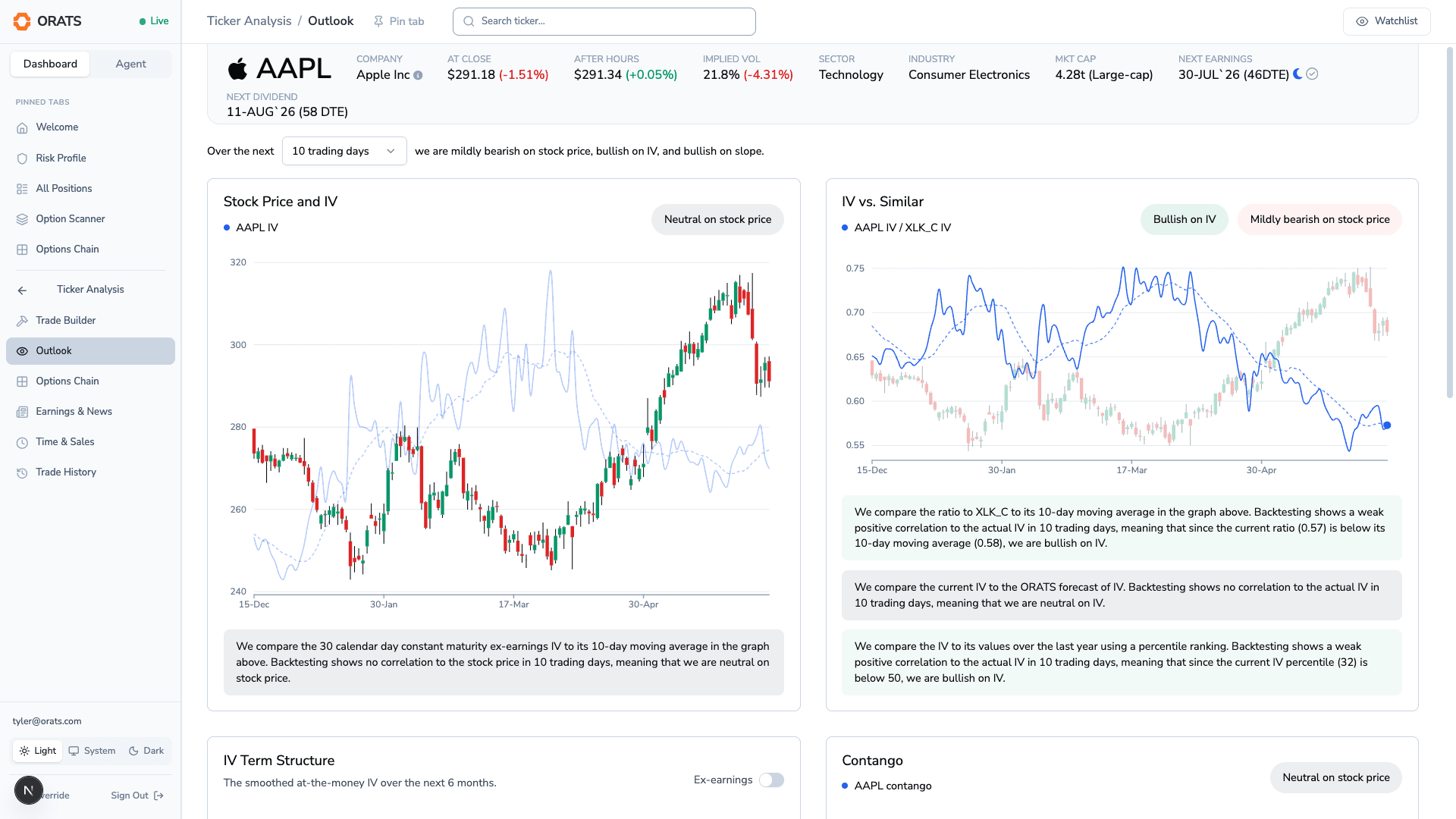Toggle the AAPL contango legend series
The height and width of the screenshot is (819, 1456).
click(886, 786)
